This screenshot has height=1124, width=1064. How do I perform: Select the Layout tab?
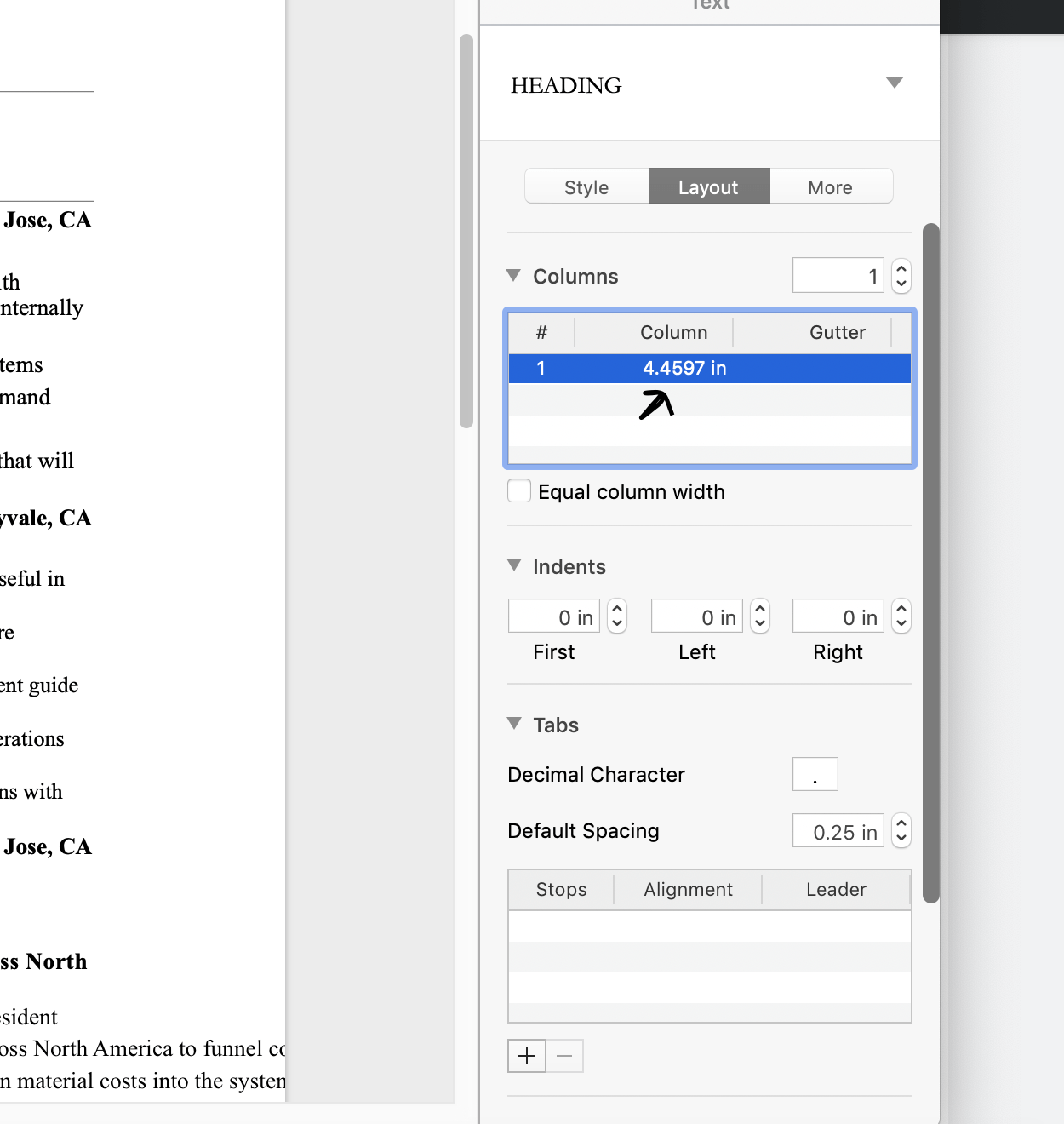pos(709,186)
